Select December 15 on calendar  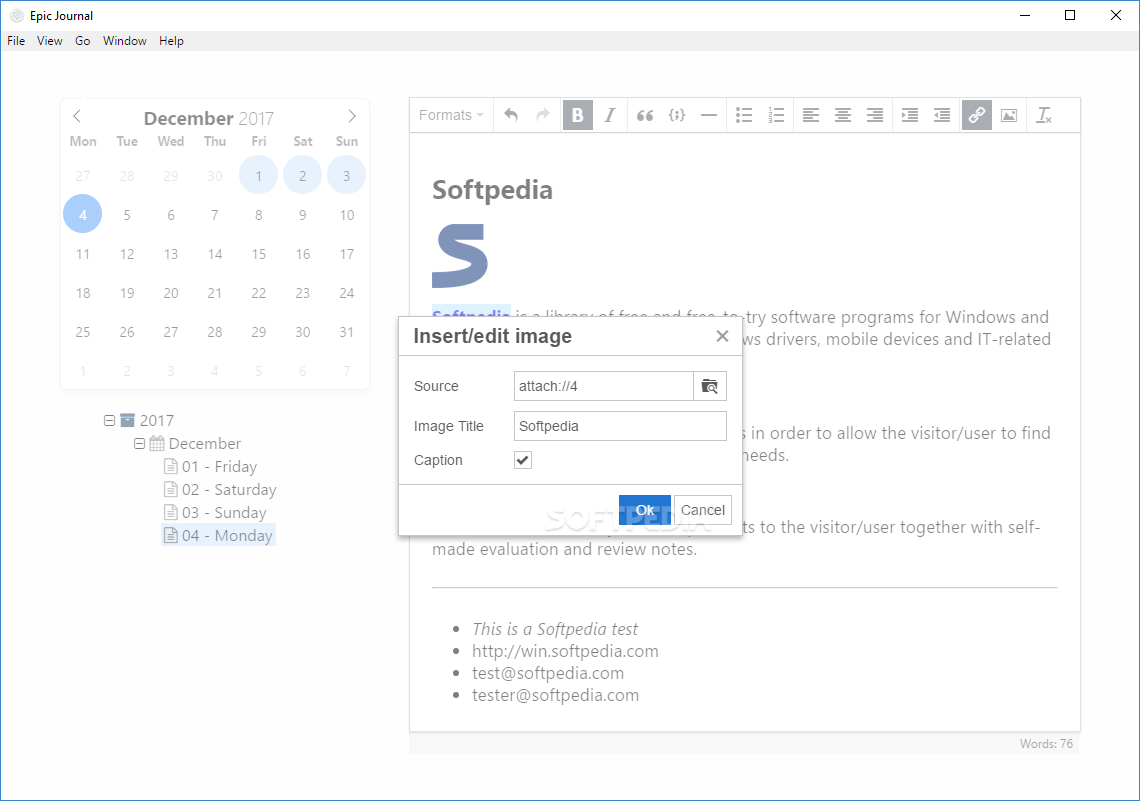(259, 254)
